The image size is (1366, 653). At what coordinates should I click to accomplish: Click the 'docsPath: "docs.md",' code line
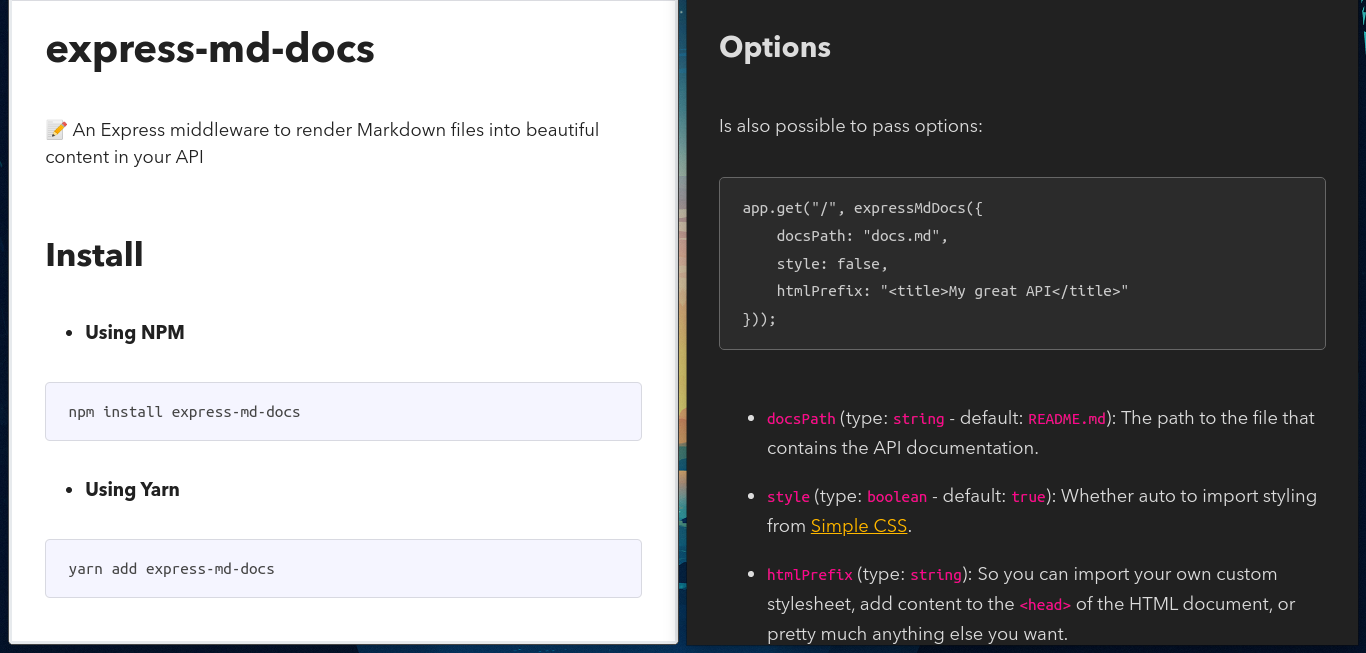(x=862, y=236)
